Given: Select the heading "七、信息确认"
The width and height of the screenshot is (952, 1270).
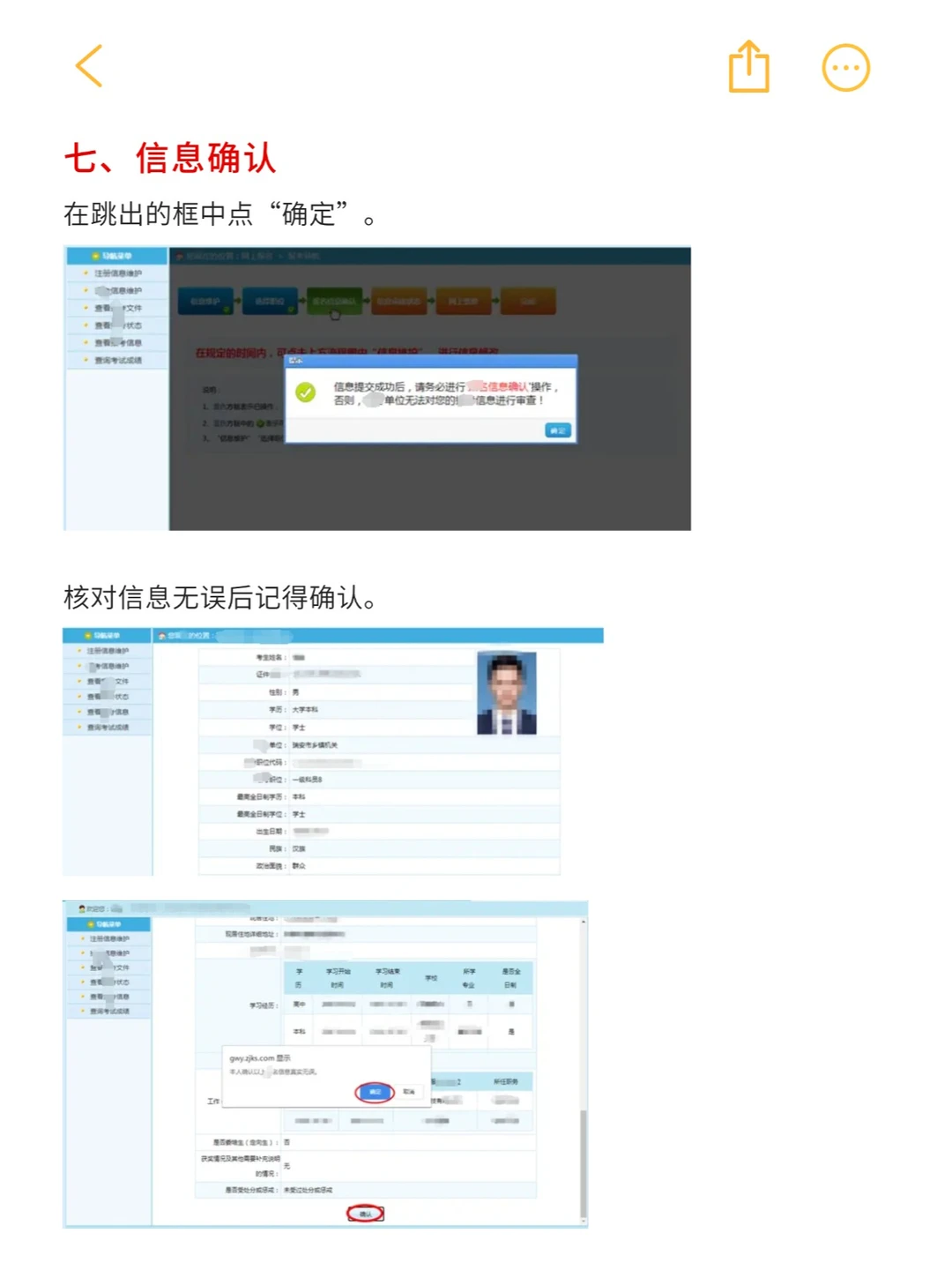Looking at the screenshot, I should [x=170, y=159].
